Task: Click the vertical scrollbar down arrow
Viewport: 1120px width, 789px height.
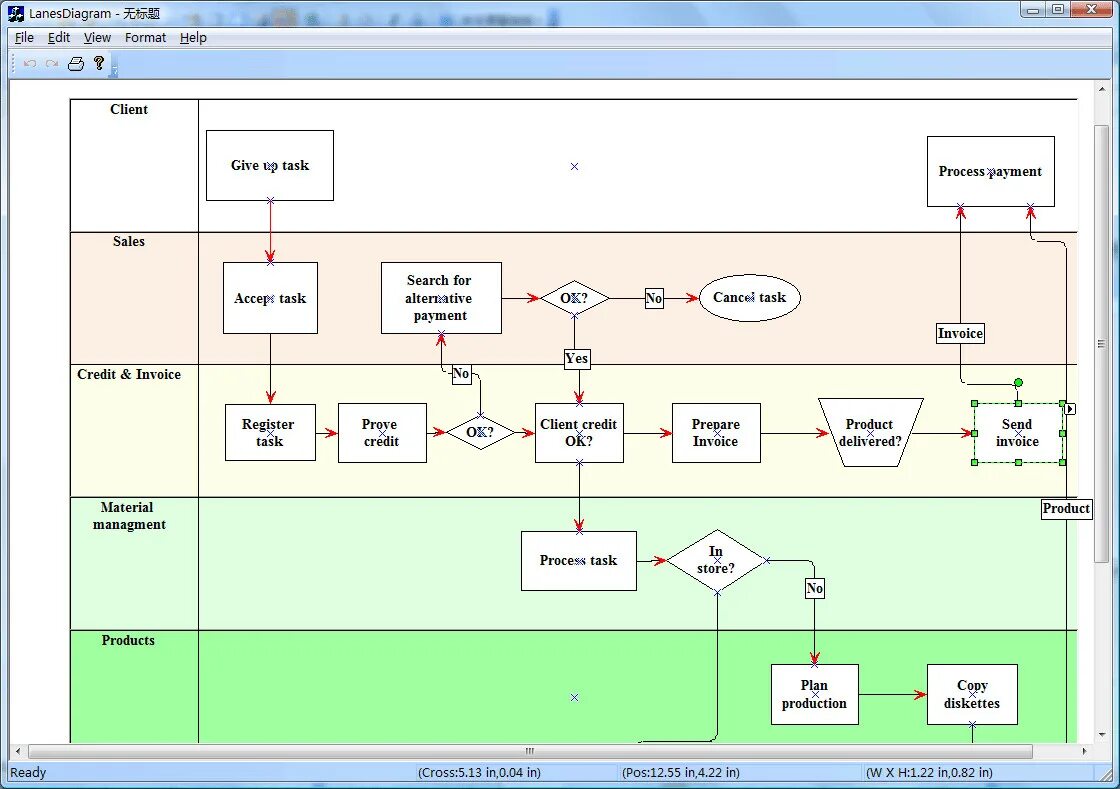Action: click(1102, 734)
